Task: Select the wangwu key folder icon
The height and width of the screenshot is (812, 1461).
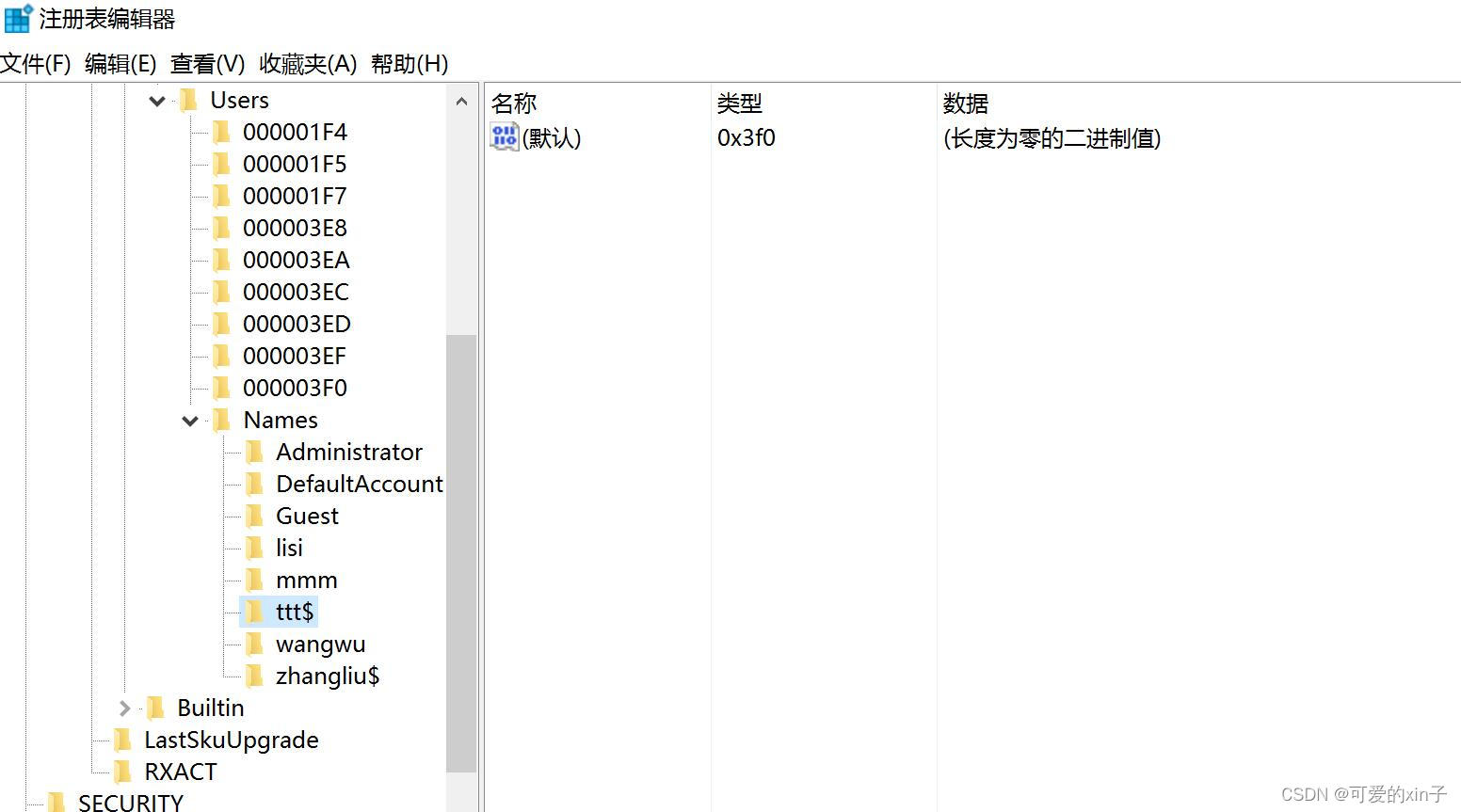Action: [255, 644]
